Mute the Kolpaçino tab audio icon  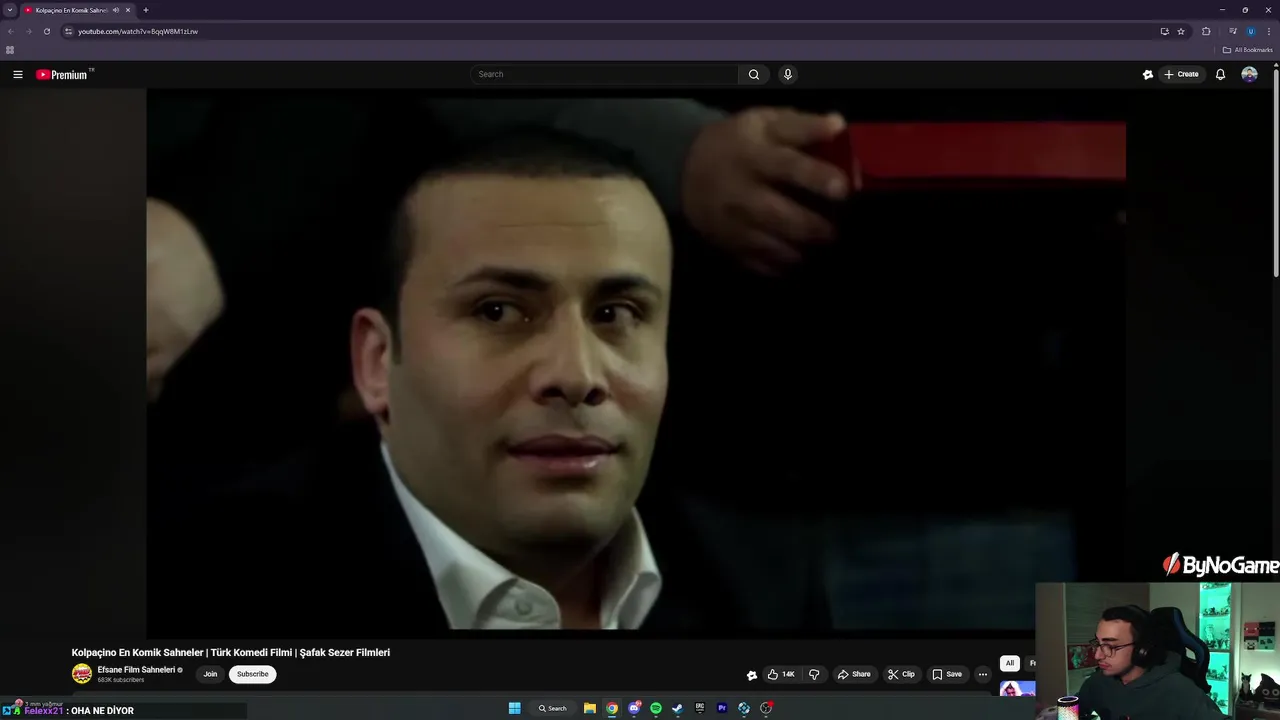click(x=116, y=10)
